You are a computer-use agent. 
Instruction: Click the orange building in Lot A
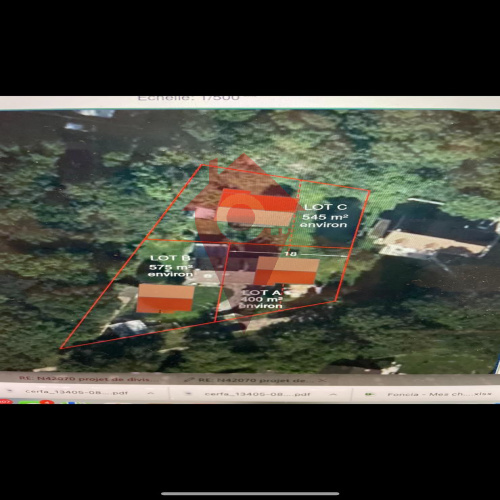(287, 271)
